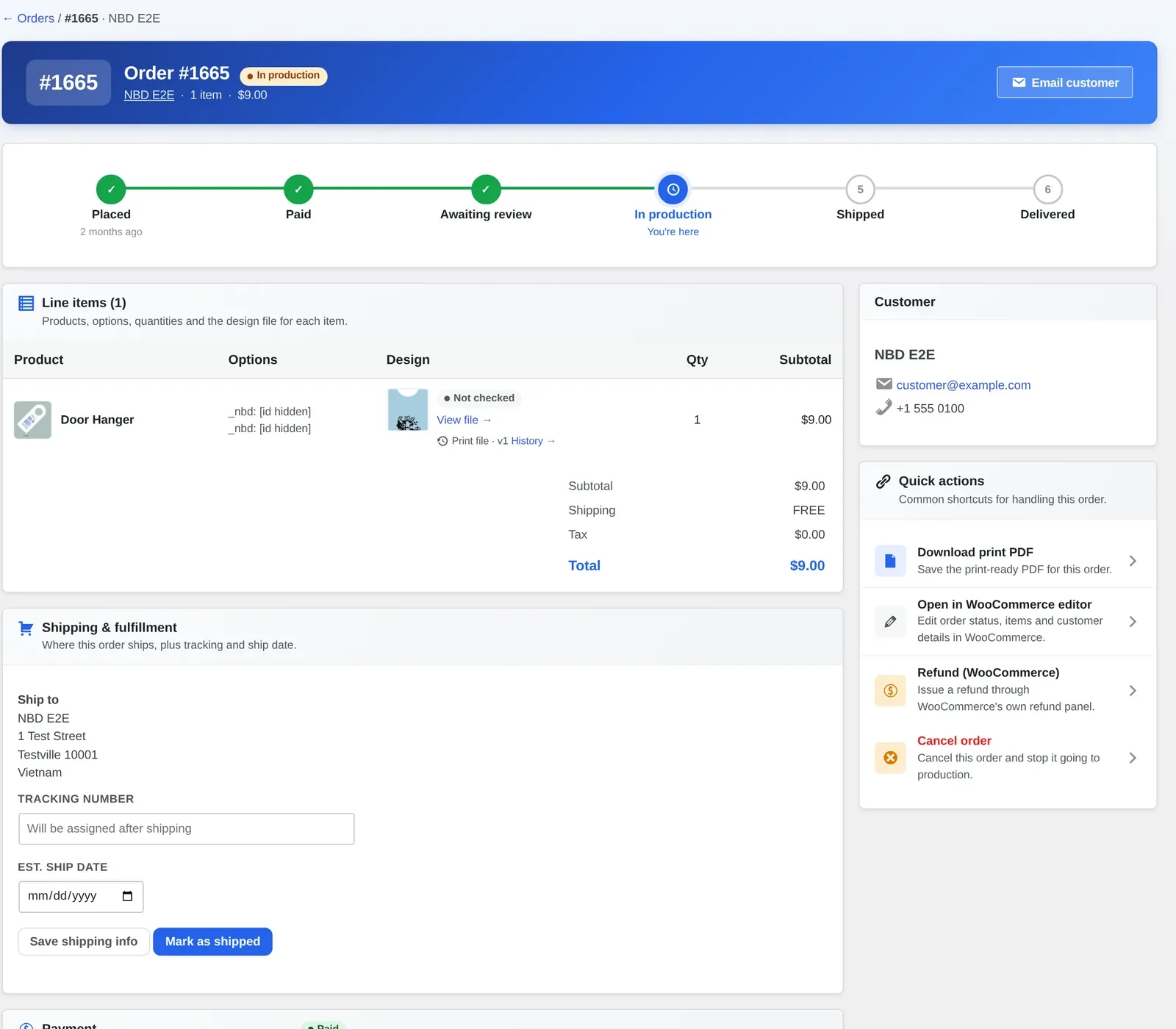Expand the Download print PDF chevron

(1133, 561)
